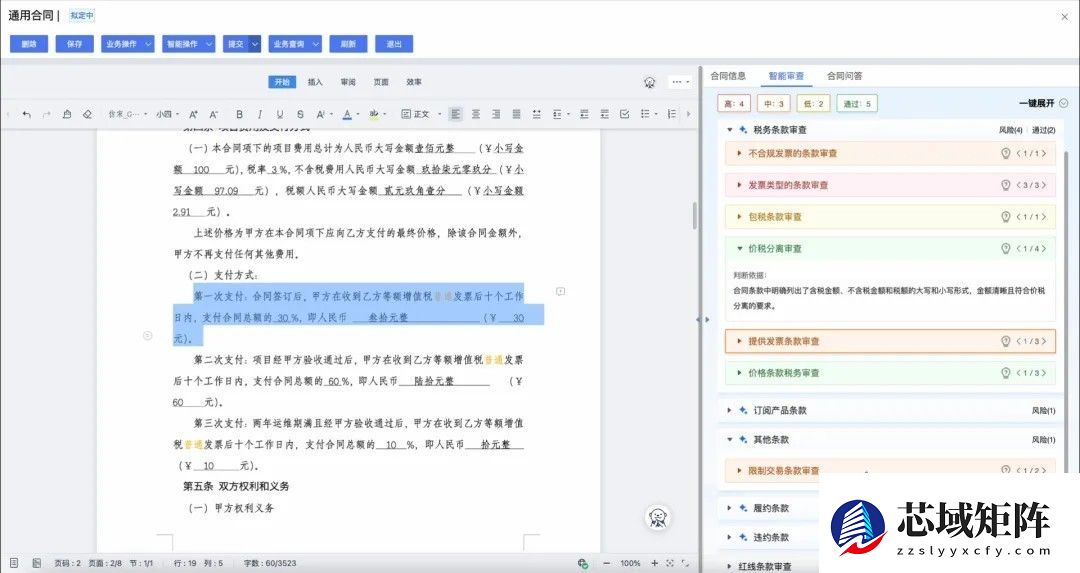Increase font size with A+ icon
Image resolution: width=1080 pixels, height=573 pixels.
tap(194, 114)
